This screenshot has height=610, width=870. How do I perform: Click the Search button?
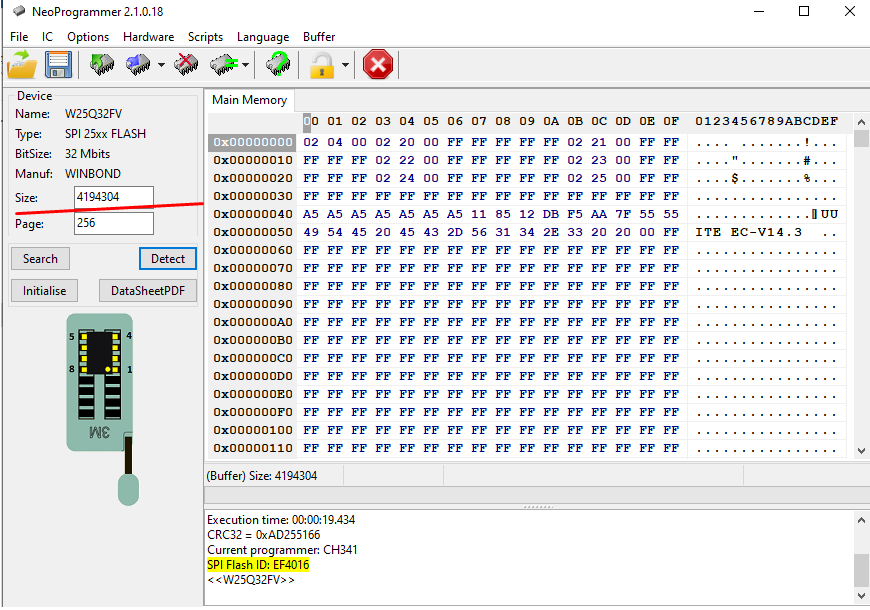click(41, 259)
